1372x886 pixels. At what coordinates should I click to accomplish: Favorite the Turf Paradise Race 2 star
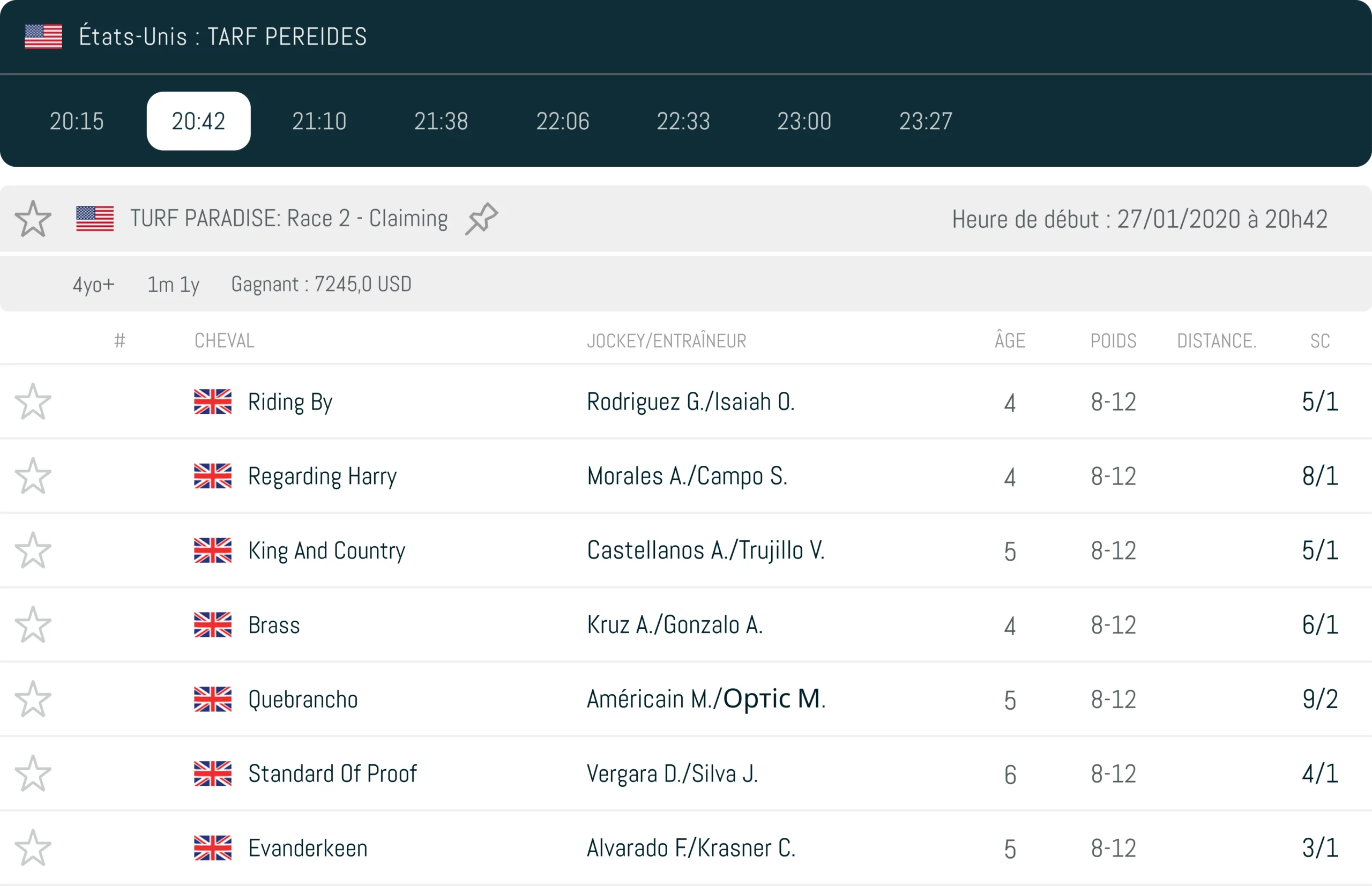[x=33, y=219]
